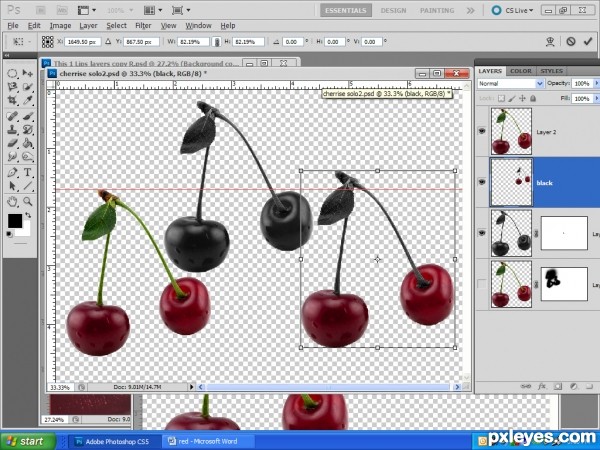Toggle maintain aspect ratio link

217,42
